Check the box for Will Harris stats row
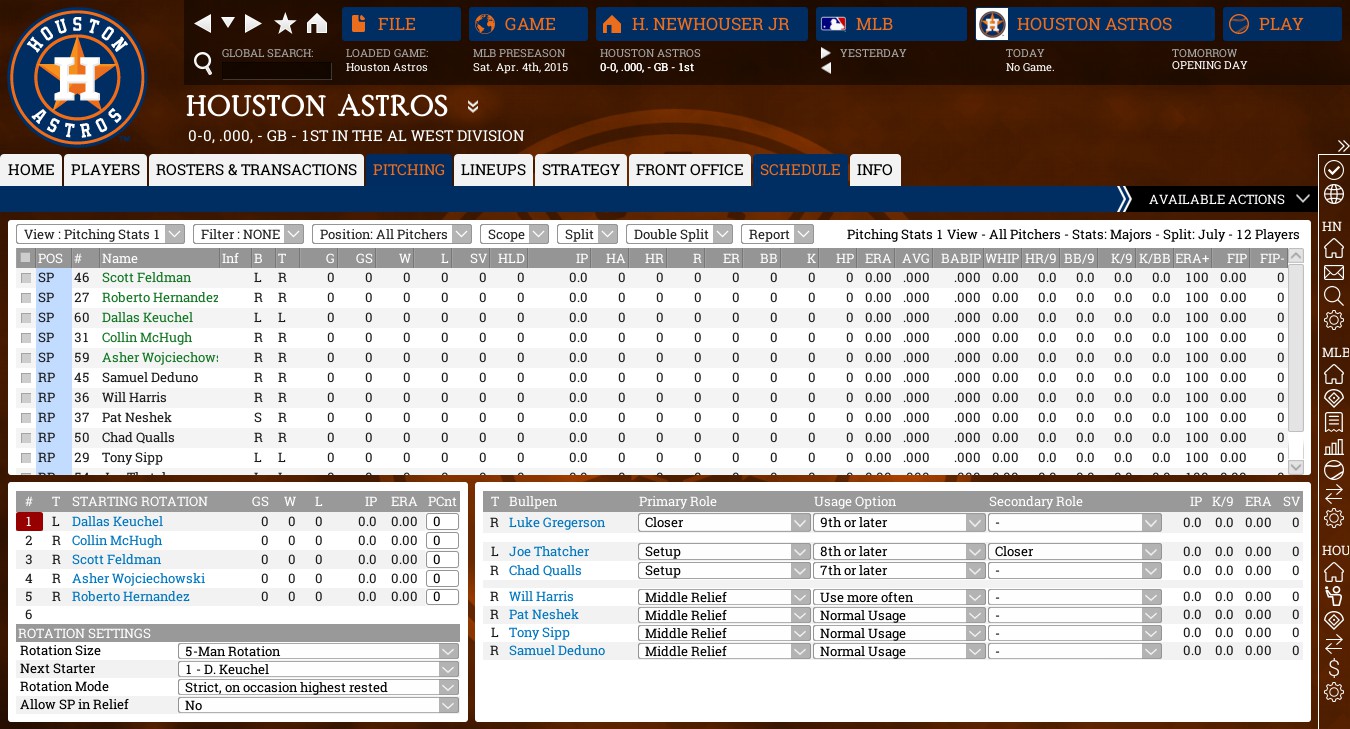The width and height of the screenshot is (1350, 729). (26, 398)
